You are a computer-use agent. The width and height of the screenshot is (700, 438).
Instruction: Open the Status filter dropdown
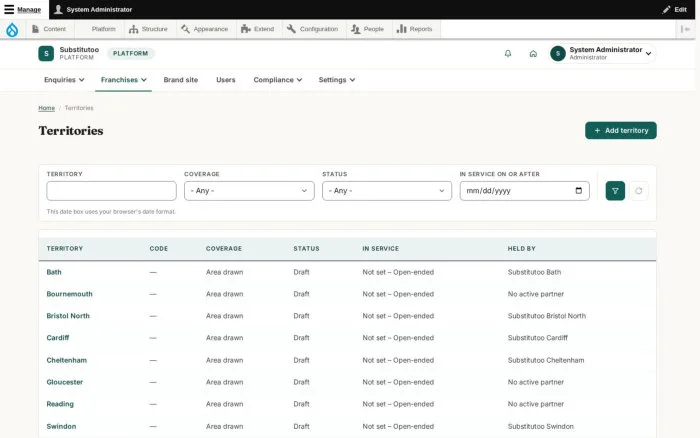coord(387,191)
